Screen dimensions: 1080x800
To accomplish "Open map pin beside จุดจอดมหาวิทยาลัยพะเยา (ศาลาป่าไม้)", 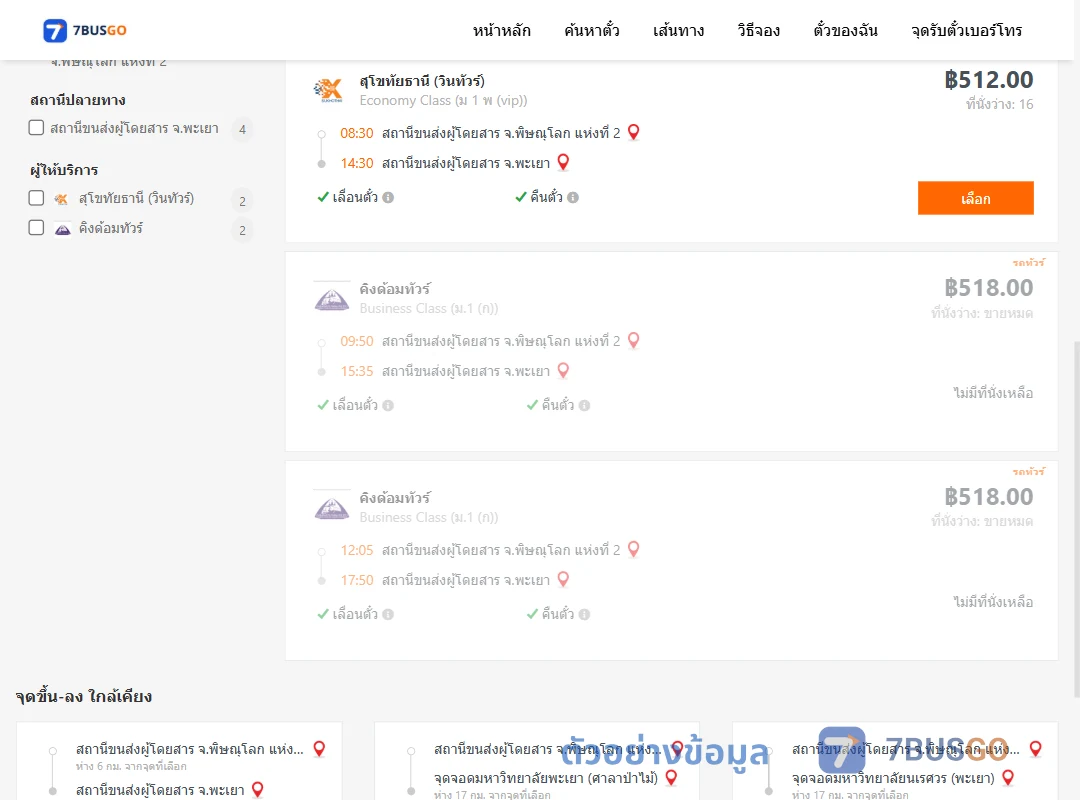I will pyautogui.click(x=672, y=777).
